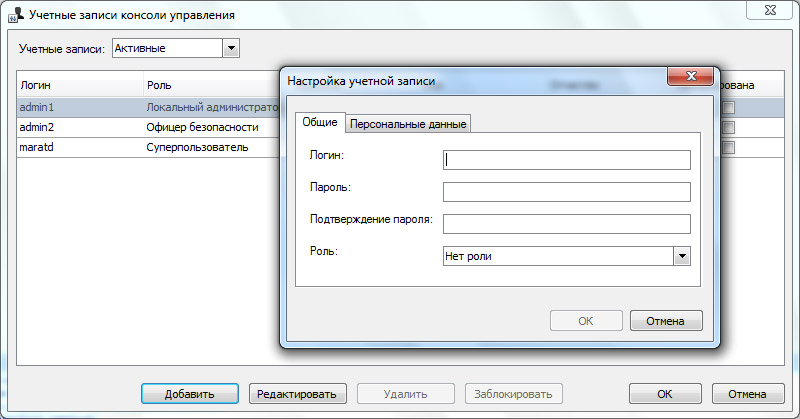Close the Настройка учетной записи dialog
The width and height of the screenshot is (800, 419).
pyautogui.click(x=691, y=76)
